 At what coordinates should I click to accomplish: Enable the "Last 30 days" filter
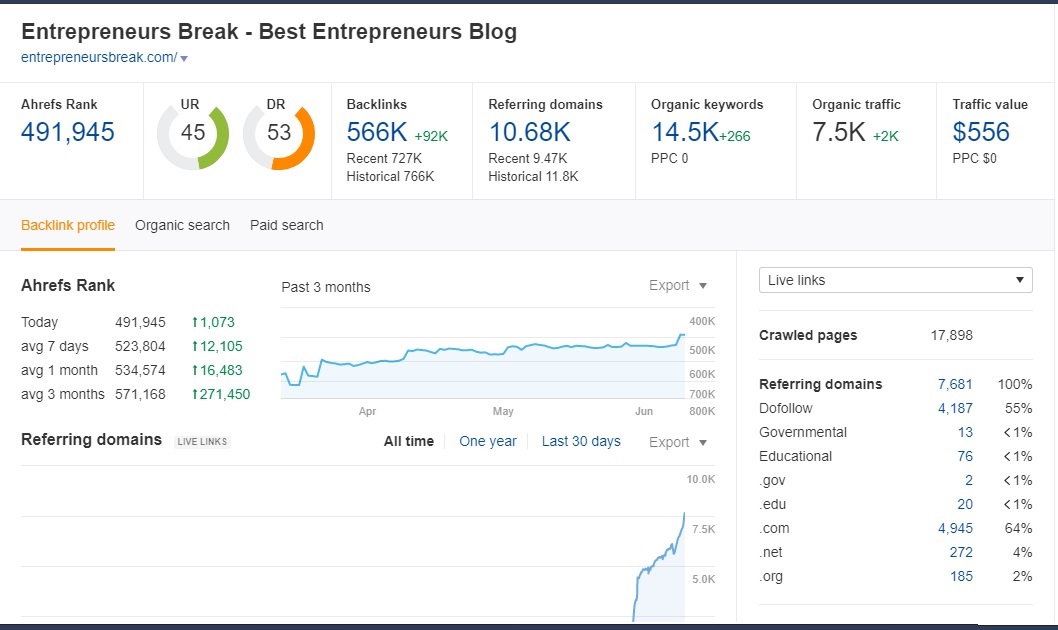tap(581, 441)
